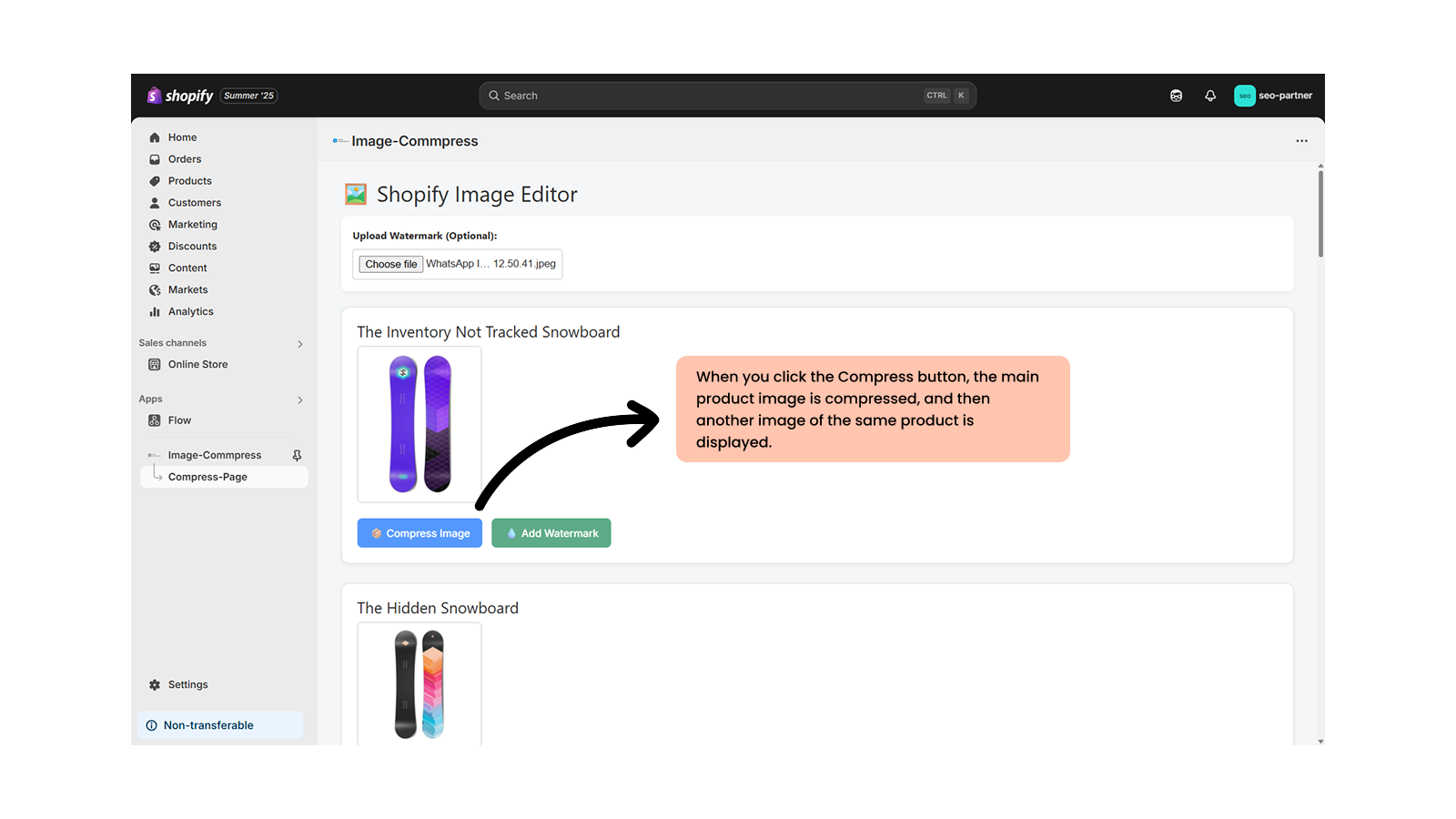Click the Choose file watermark upload field

[x=389, y=264]
